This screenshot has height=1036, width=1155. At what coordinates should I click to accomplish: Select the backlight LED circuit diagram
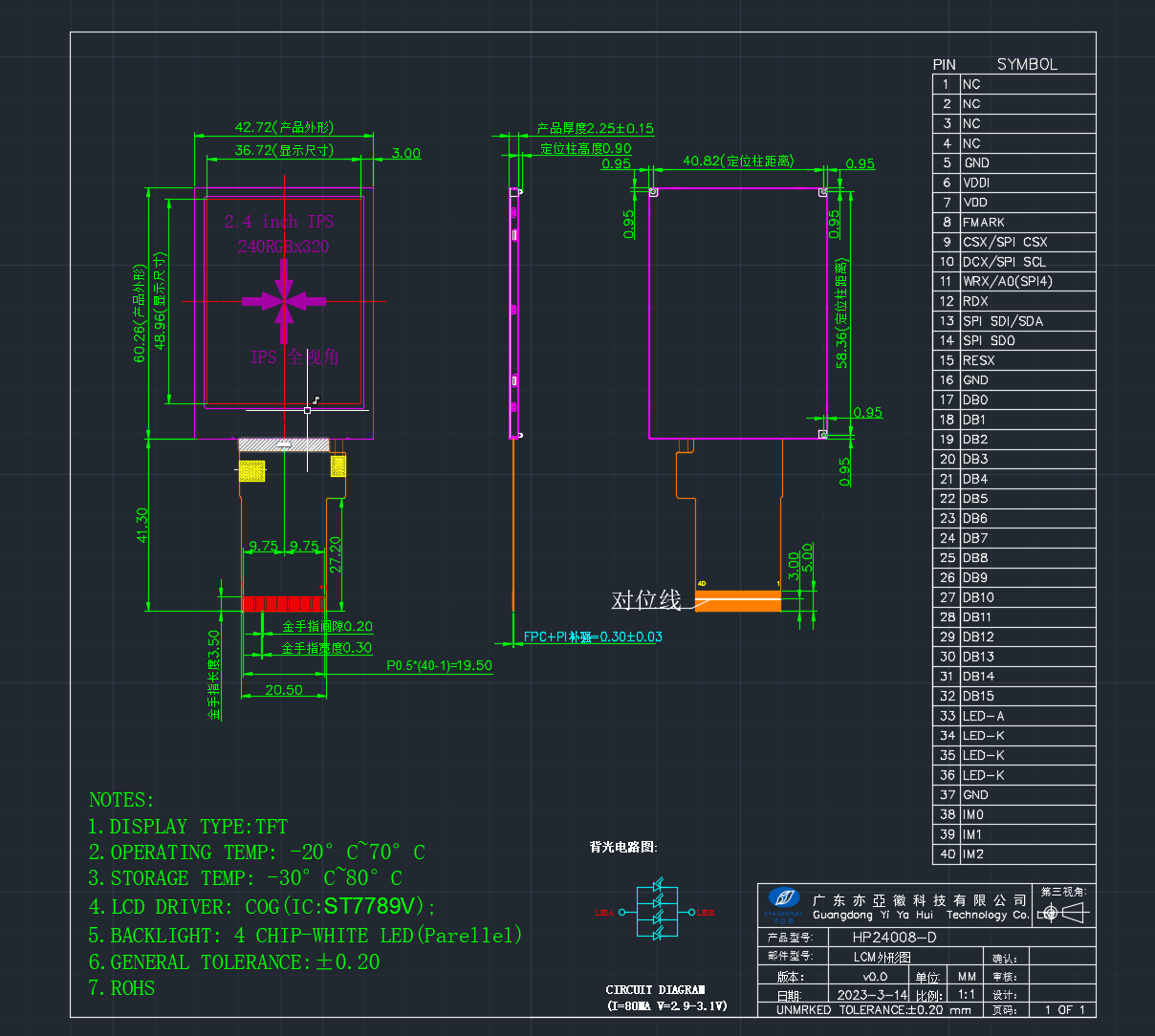pyautogui.click(x=656, y=912)
